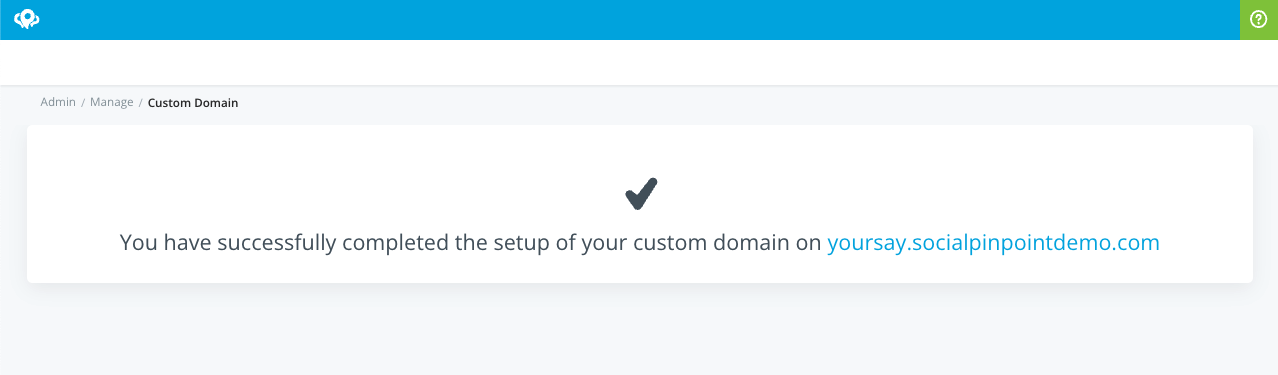The height and width of the screenshot is (375, 1278).
Task: Click the green box around help icon
Action: 1259,20
